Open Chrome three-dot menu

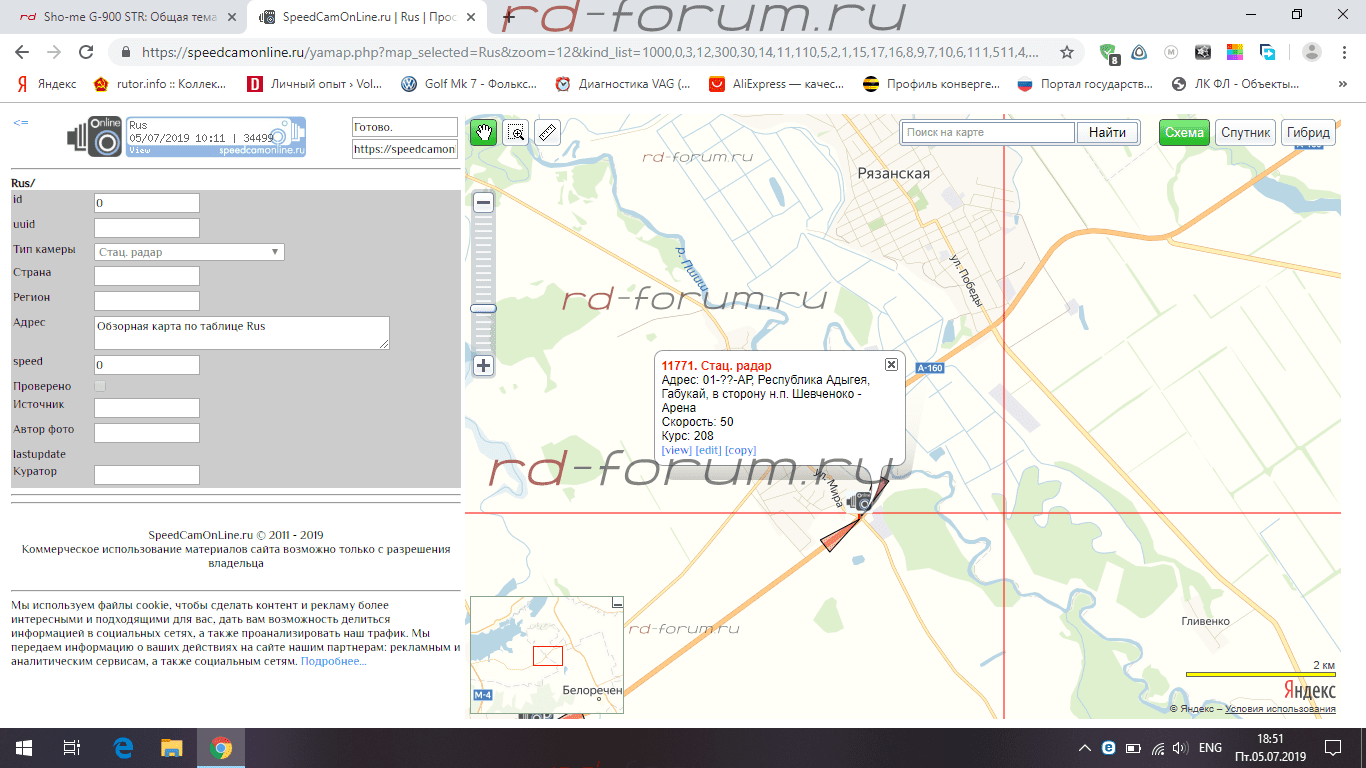pyautogui.click(x=1345, y=52)
